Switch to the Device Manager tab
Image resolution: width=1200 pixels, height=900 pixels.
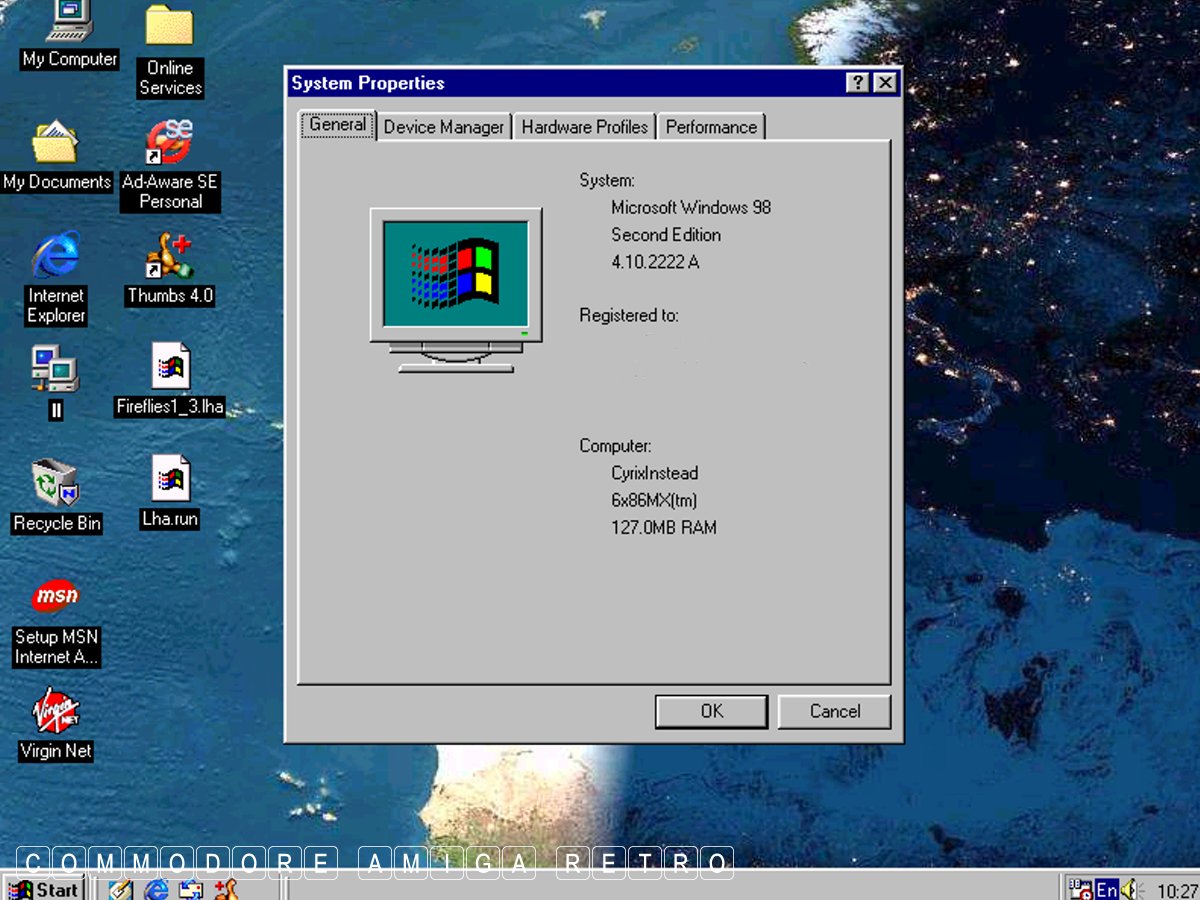(x=444, y=127)
